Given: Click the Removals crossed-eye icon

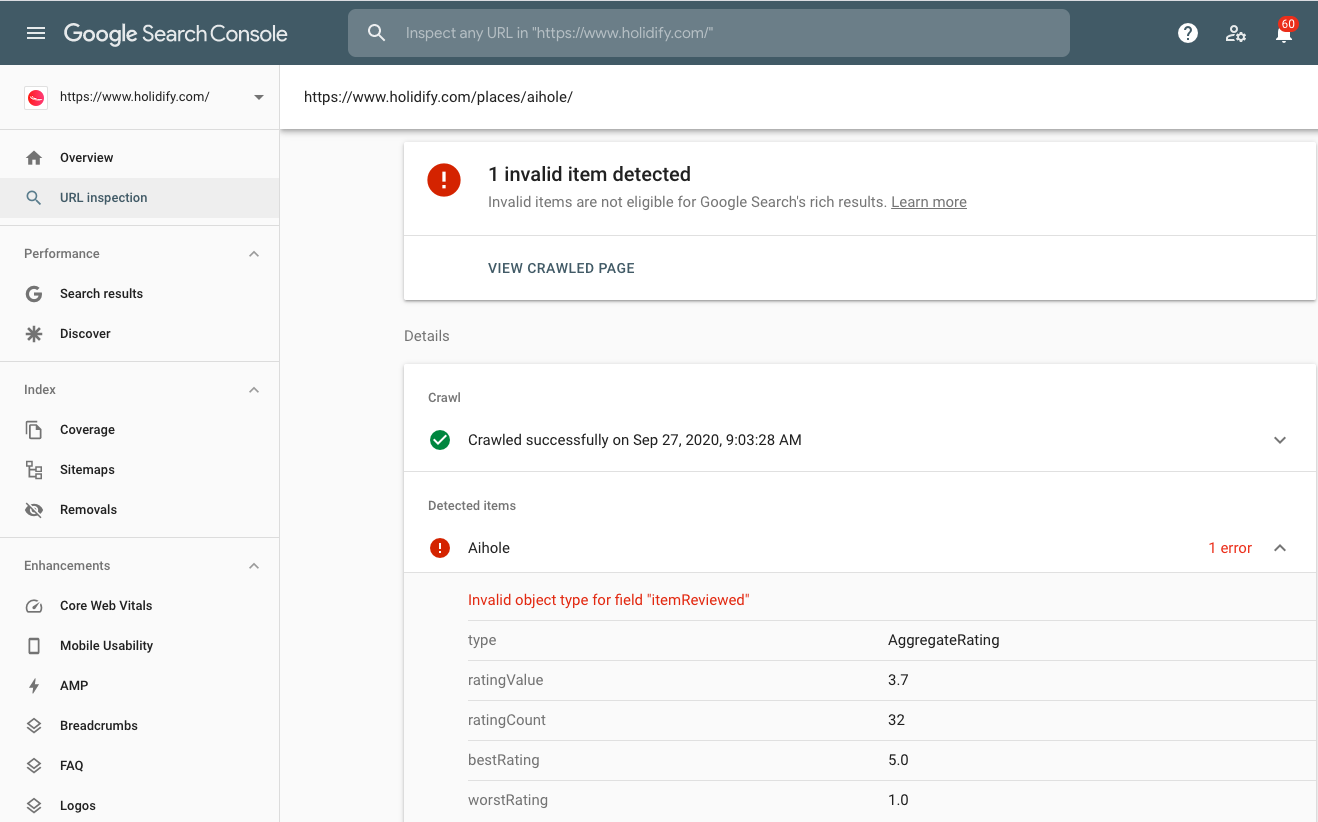Looking at the screenshot, I should (x=34, y=510).
